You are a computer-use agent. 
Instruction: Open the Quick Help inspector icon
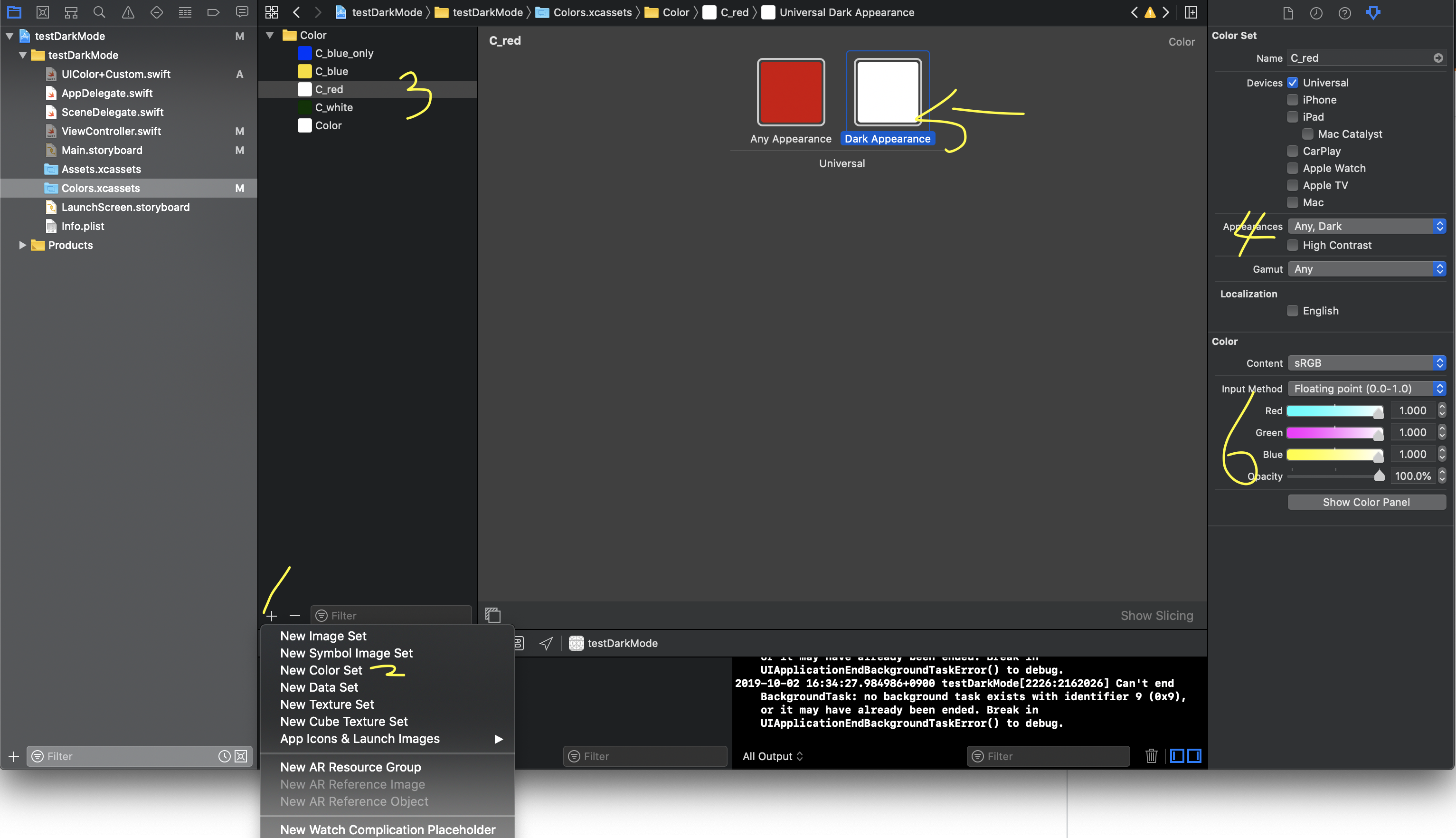[1344, 13]
